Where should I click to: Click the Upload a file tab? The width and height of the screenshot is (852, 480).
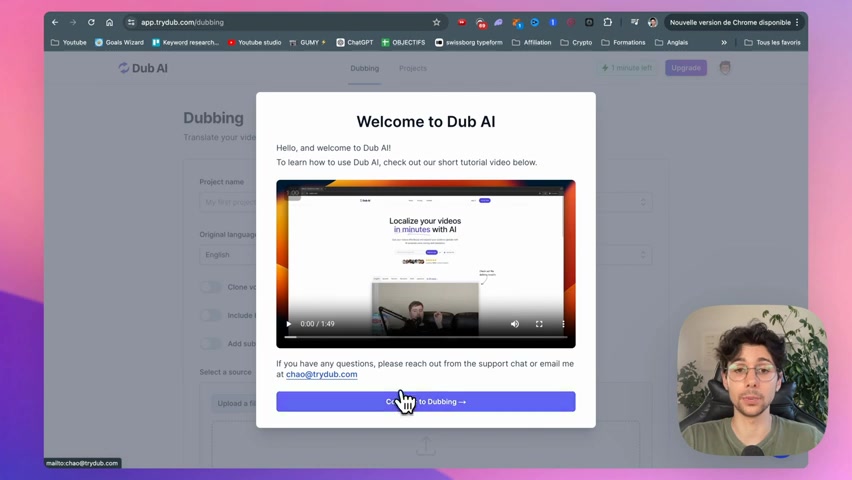click(x=234, y=403)
